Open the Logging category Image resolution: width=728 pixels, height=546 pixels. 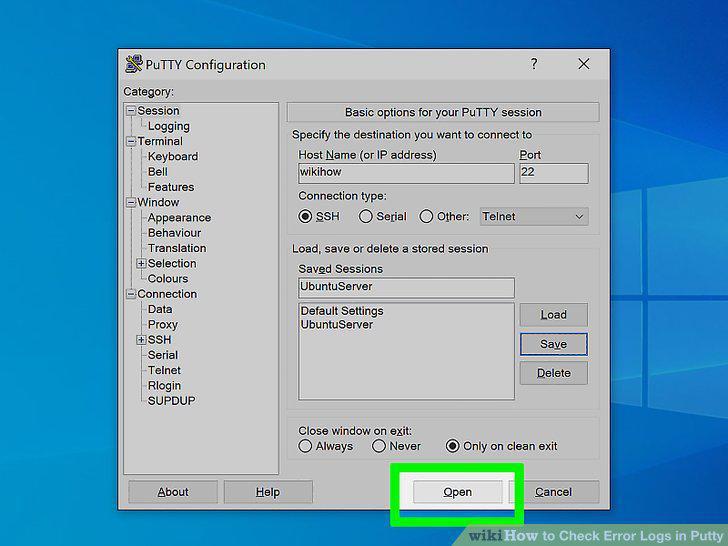click(169, 126)
